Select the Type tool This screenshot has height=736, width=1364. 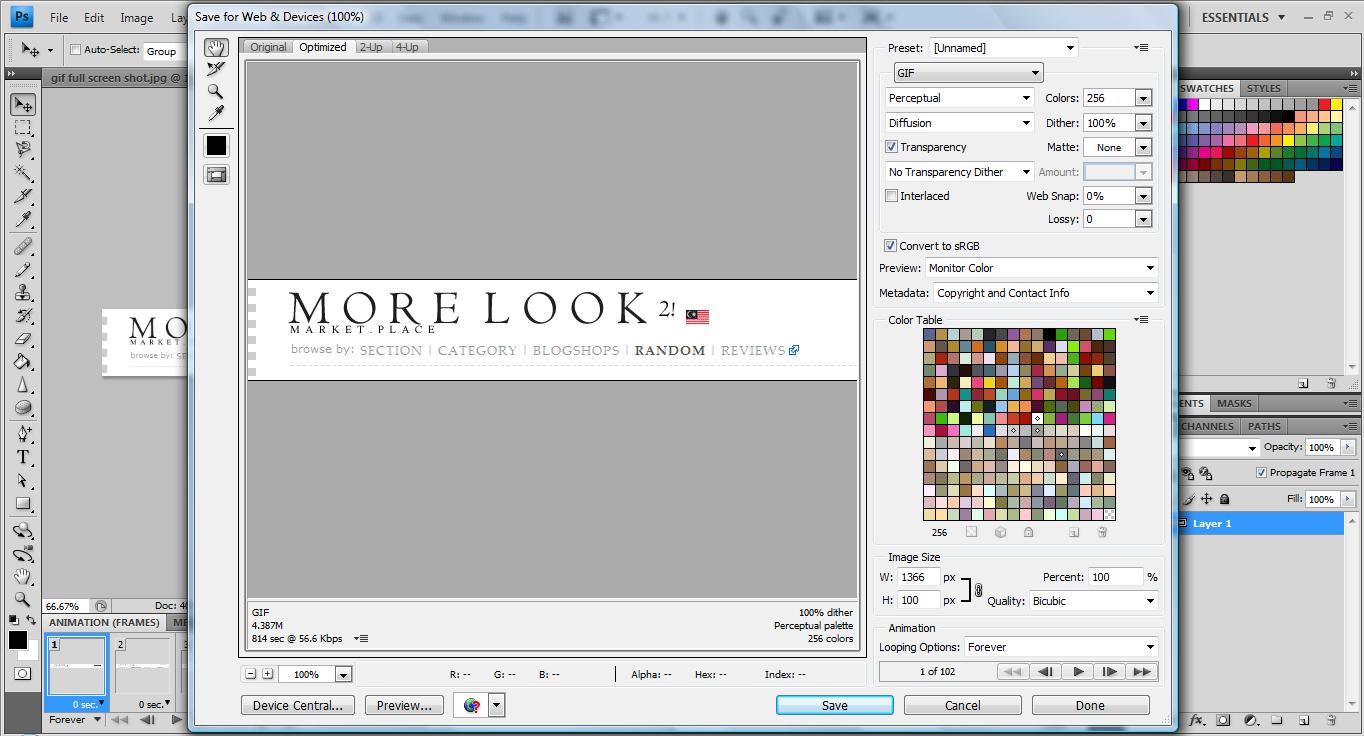coord(23,457)
